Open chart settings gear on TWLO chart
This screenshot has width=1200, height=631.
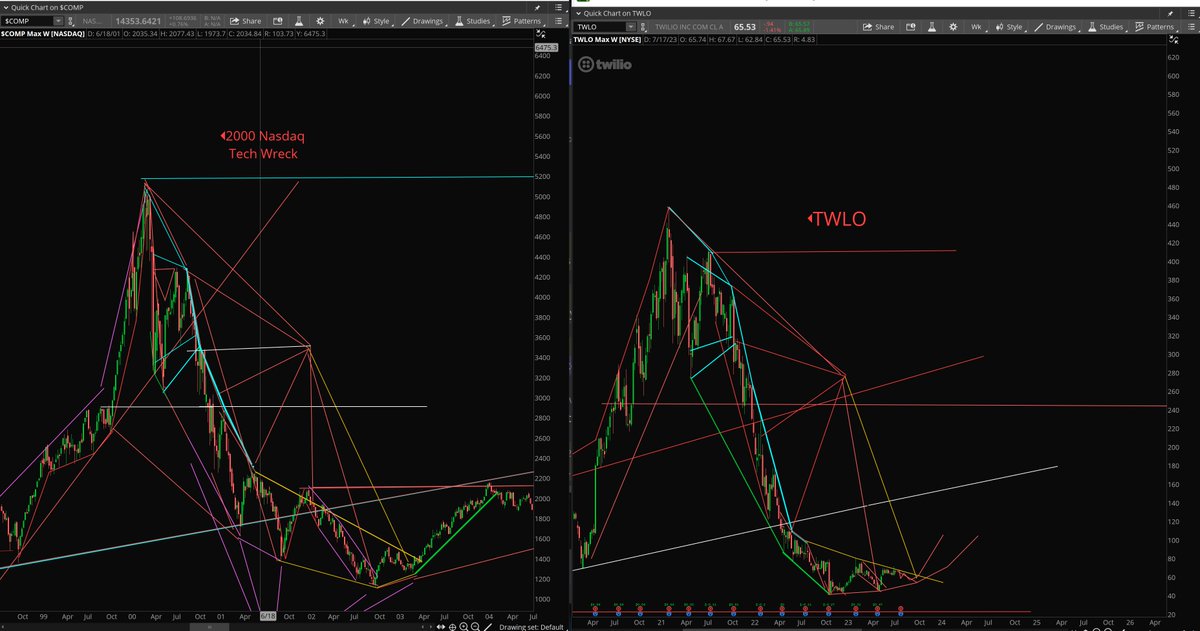tap(953, 27)
